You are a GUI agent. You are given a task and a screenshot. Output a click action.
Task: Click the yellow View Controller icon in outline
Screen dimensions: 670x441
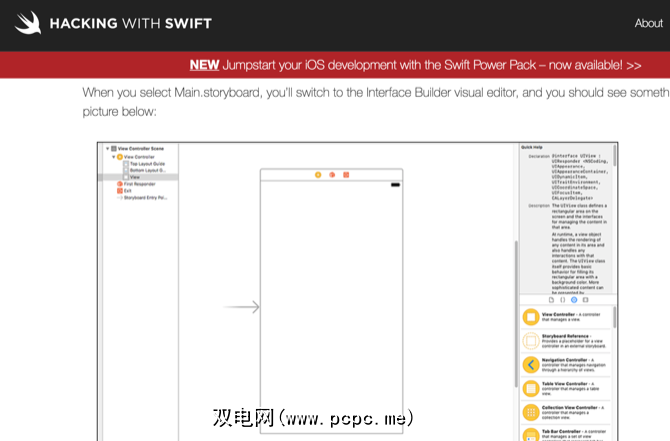click(120, 157)
